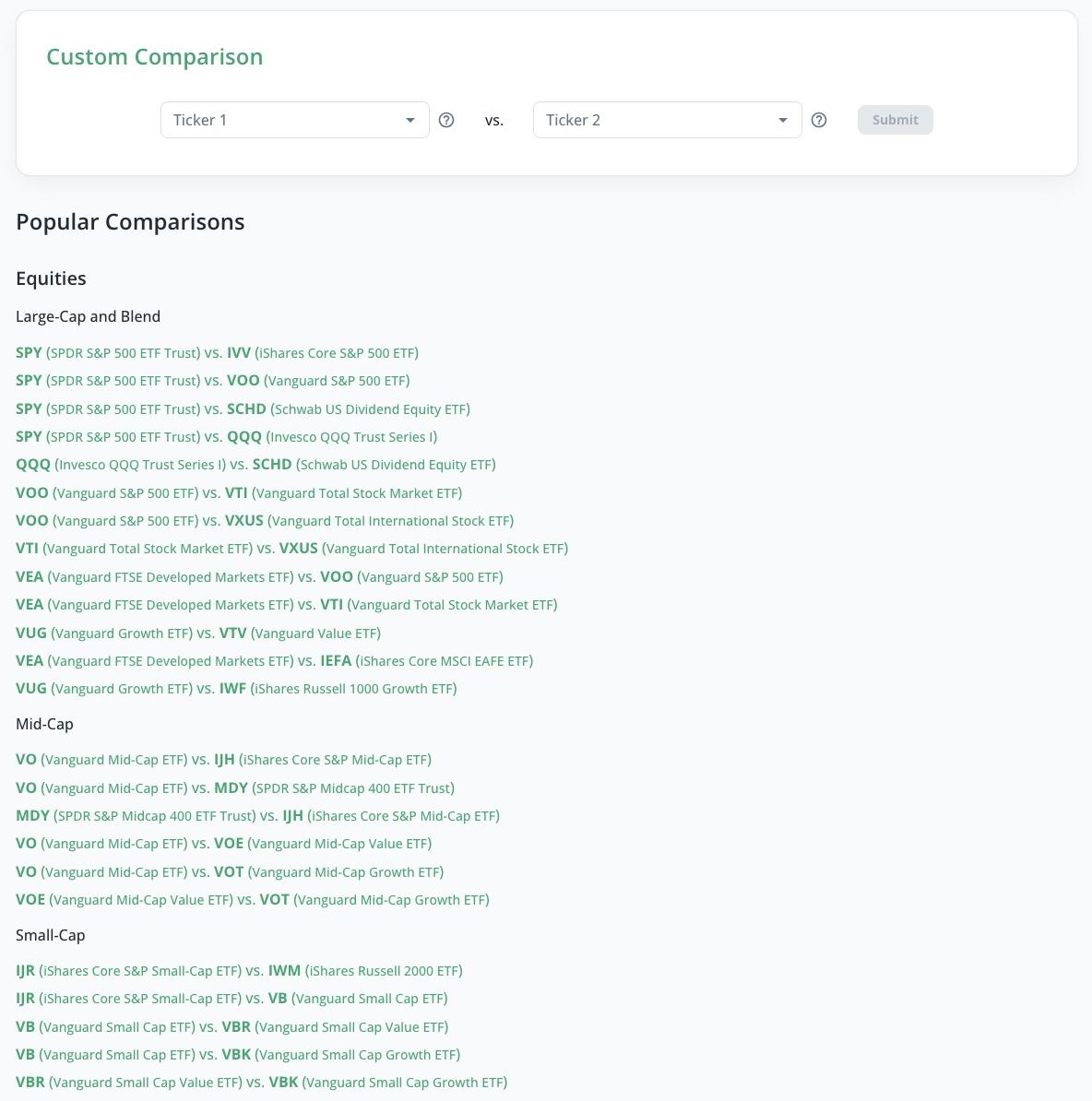The image size is (1092, 1101).
Task: Open VEA vs. VOO comparison
Action: [259, 577]
